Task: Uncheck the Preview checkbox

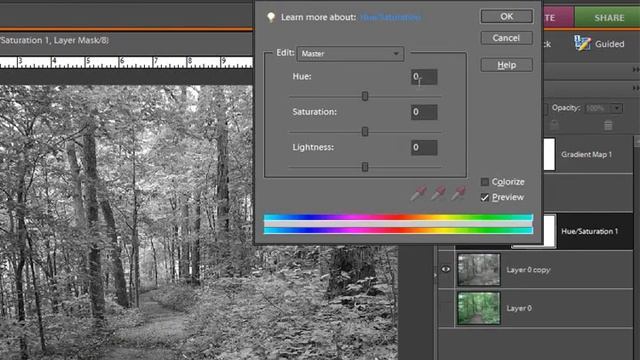Action: click(484, 198)
